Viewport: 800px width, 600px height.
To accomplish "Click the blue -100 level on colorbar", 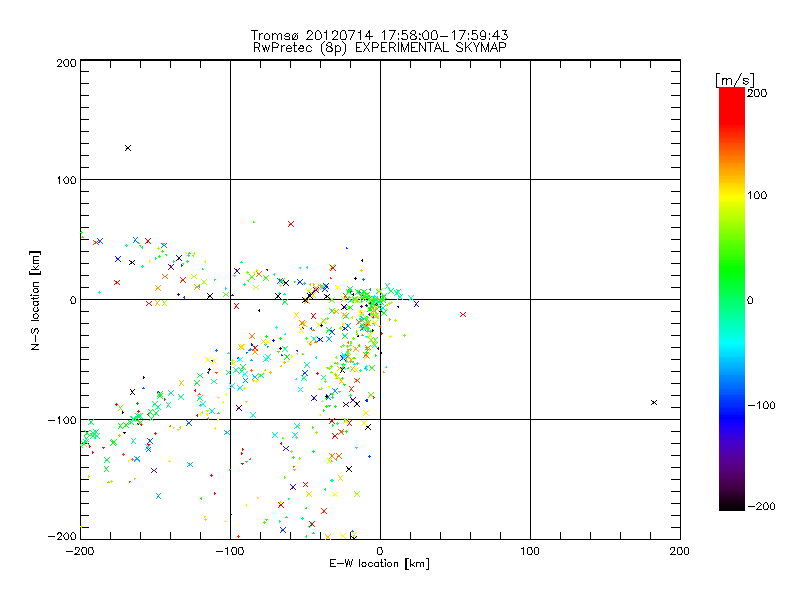I will [x=732, y=405].
